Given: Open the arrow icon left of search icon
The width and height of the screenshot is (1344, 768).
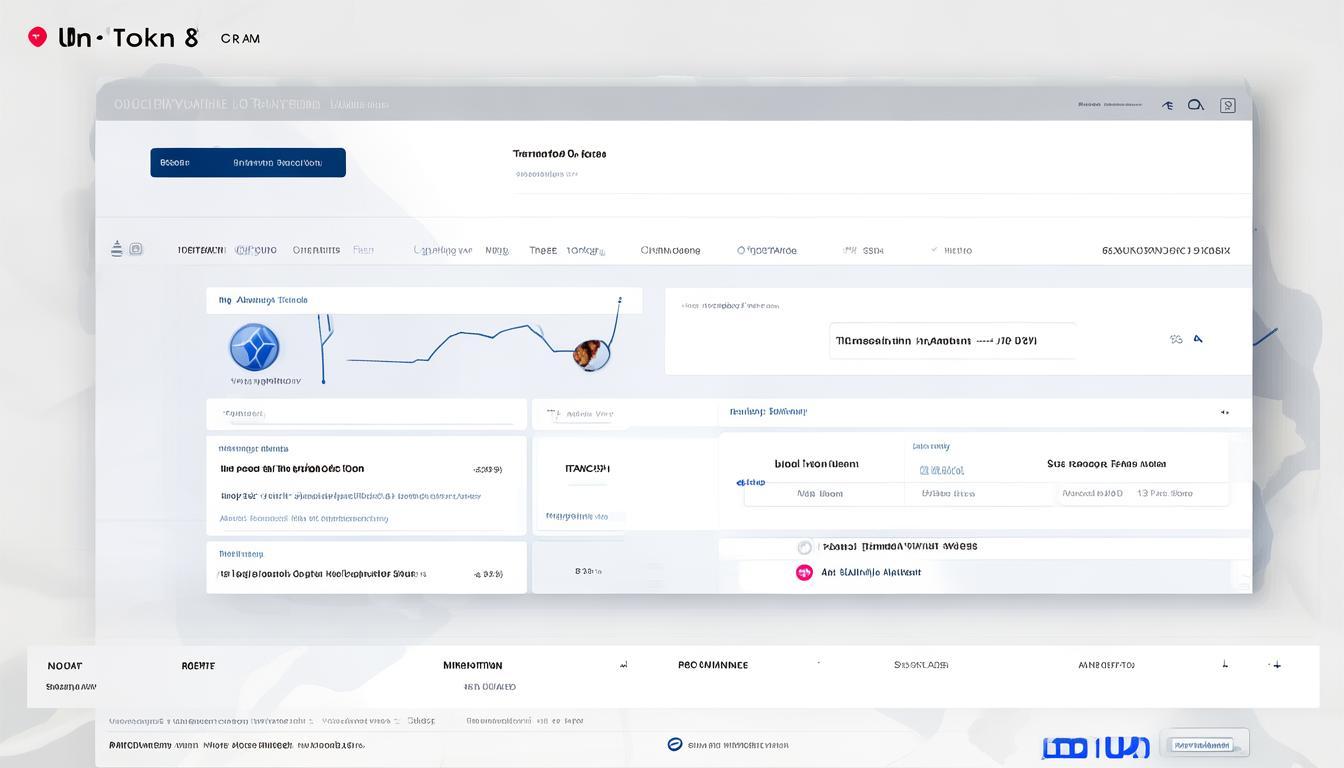Looking at the screenshot, I should (1167, 105).
